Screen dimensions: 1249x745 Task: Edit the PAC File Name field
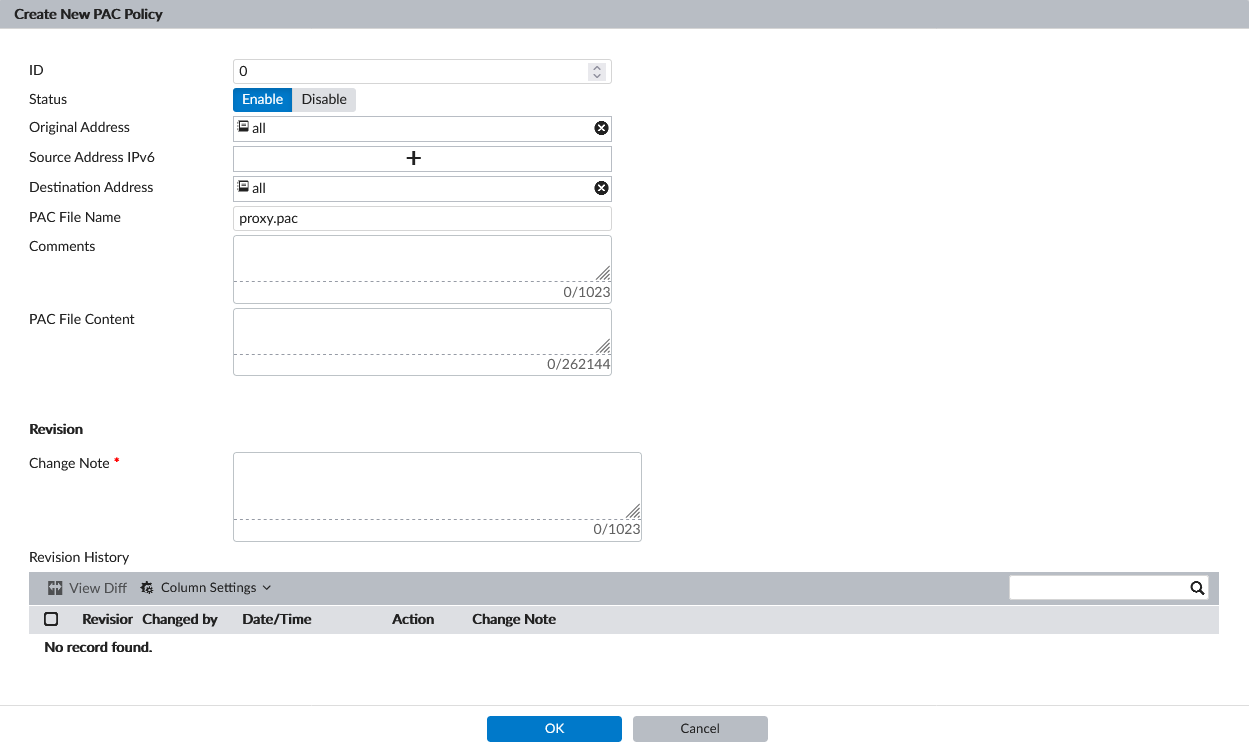pyautogui.click(x=422, y=218)
